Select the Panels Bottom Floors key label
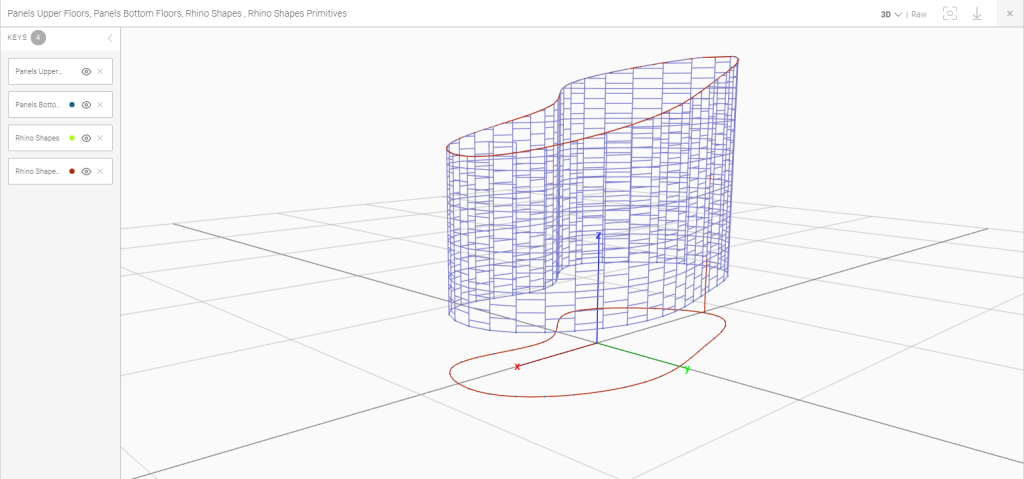This screenshot has height=479, width=1024. tap(39, 105)
